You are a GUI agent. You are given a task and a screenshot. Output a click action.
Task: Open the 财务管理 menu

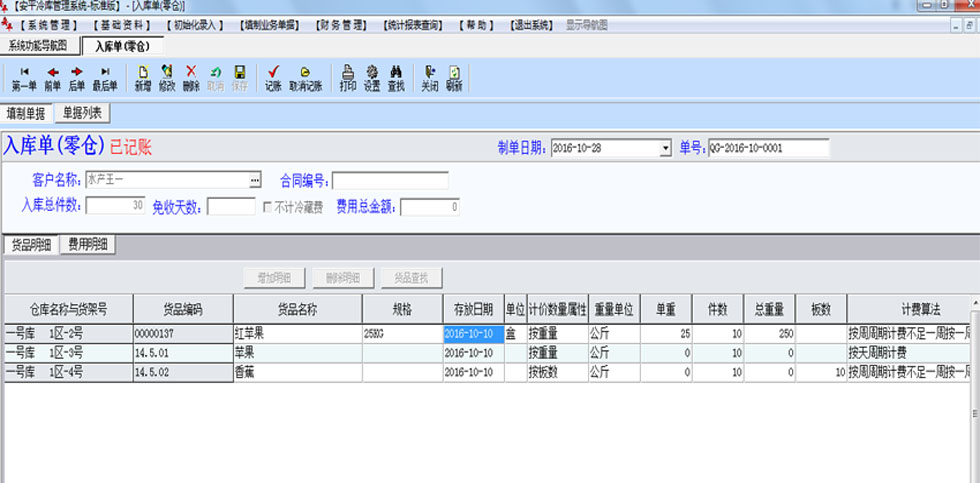click(x=341, y=26)
